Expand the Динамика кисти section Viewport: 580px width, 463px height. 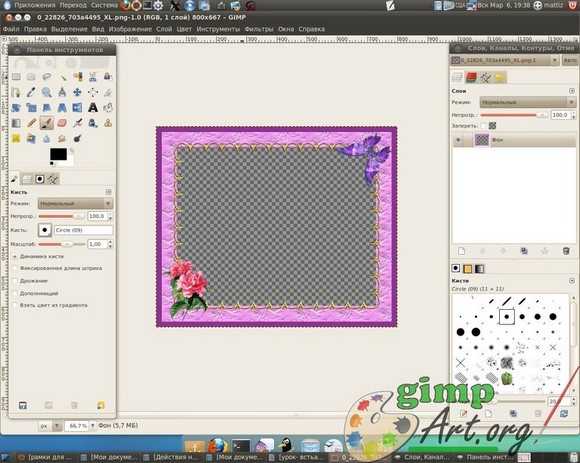click(x=15, y=256)
